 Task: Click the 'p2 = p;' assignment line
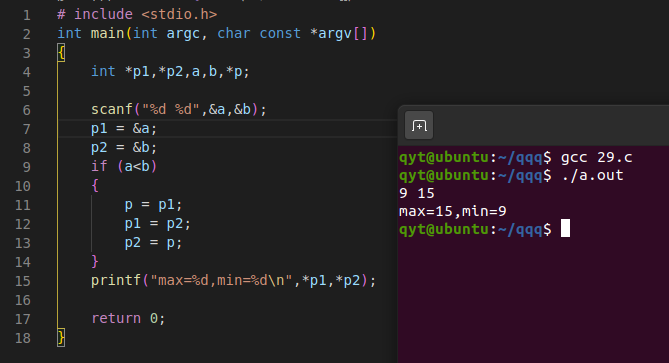(153, 243)
